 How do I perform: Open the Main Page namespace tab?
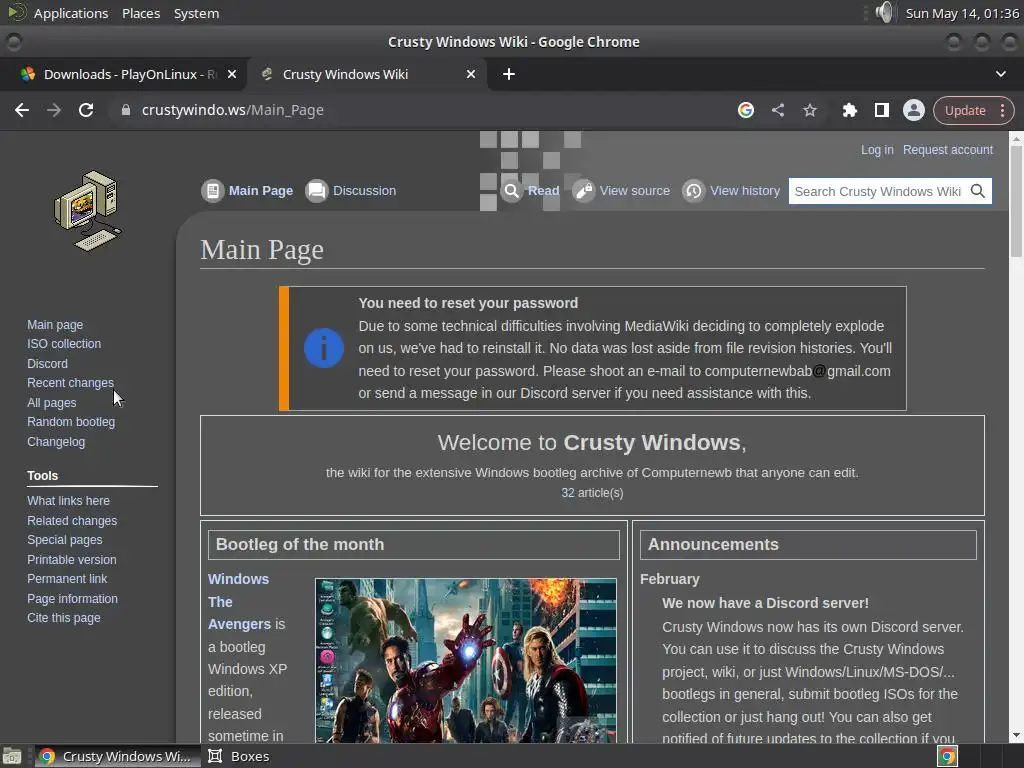[261, 191]
